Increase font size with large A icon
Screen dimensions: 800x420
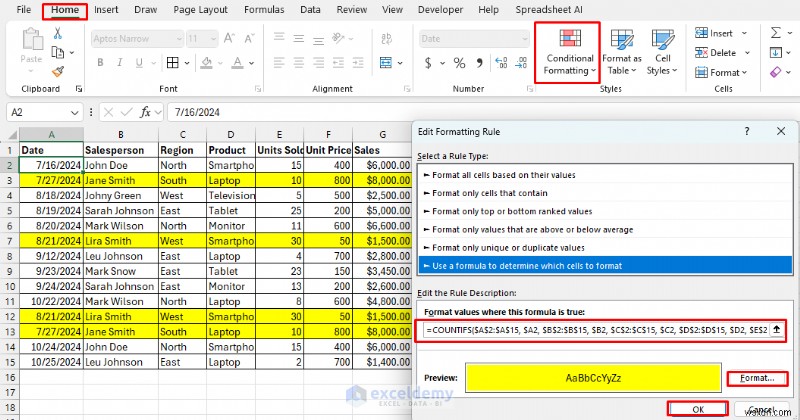229,38
